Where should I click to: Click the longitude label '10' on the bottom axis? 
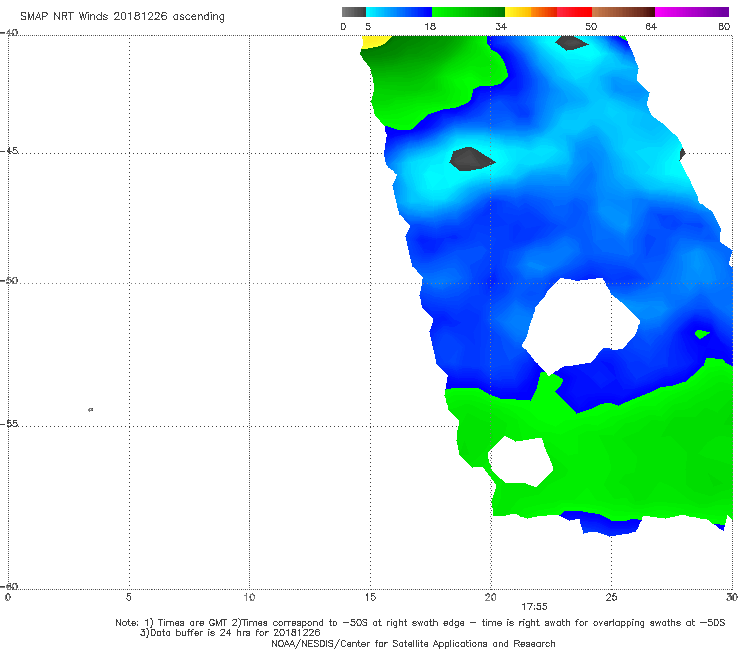(249, 597)
